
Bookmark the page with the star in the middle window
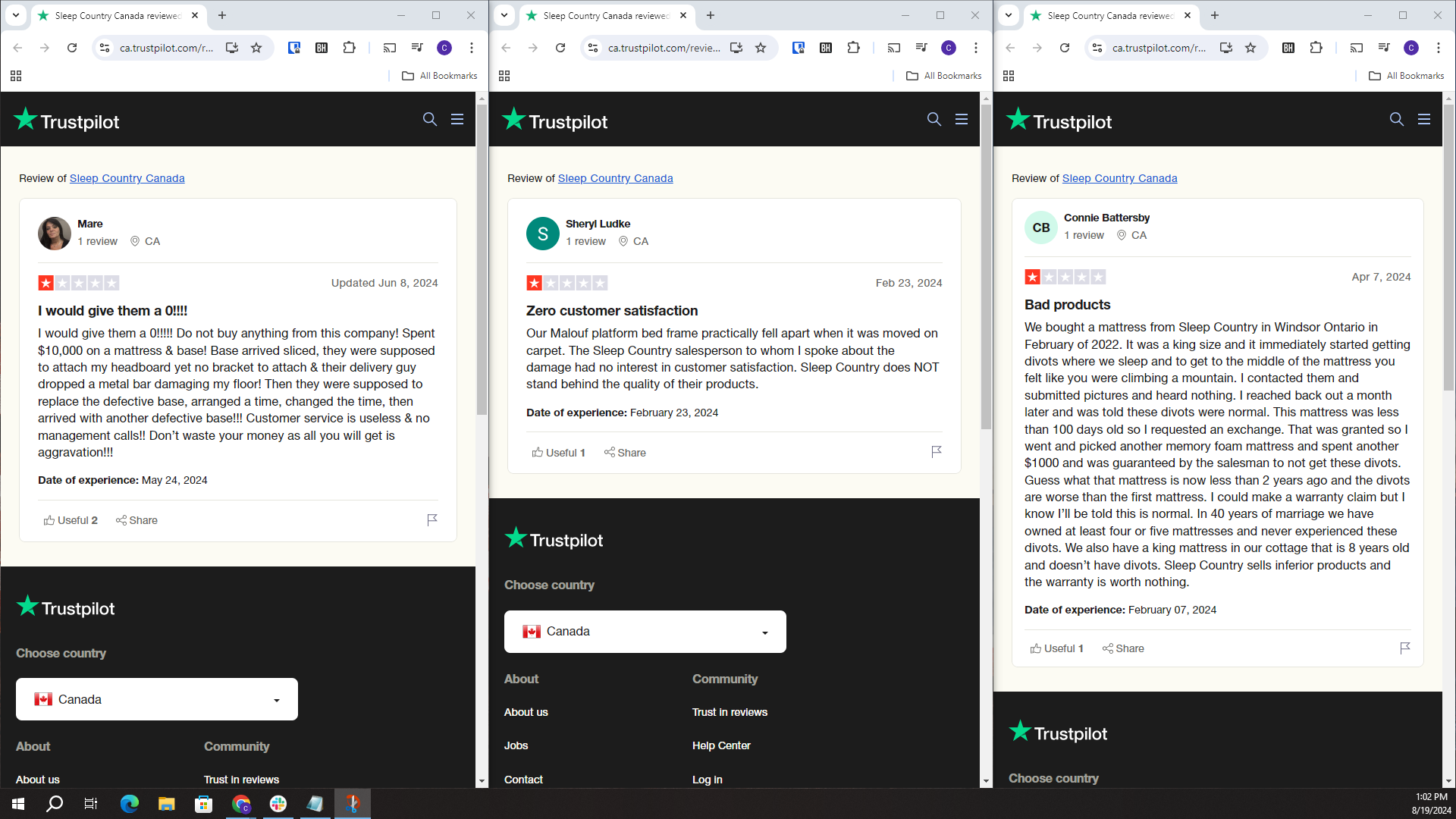pos(761,48)
